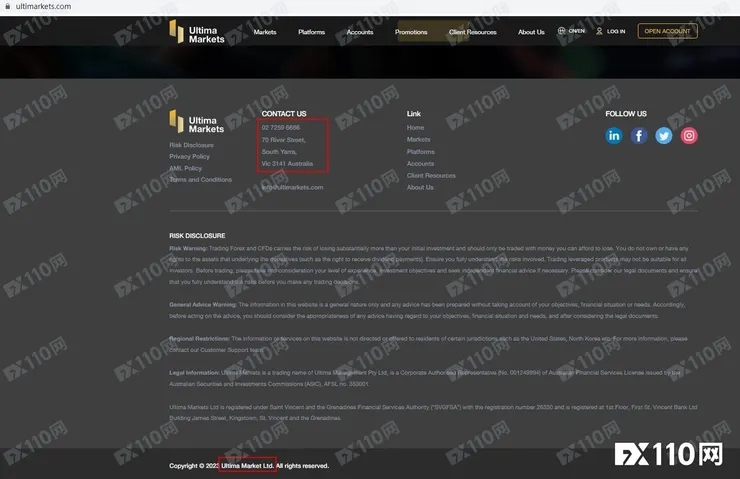
Task: Click the ultimarkets.com address bar URL
Action: tap(43, 7)
